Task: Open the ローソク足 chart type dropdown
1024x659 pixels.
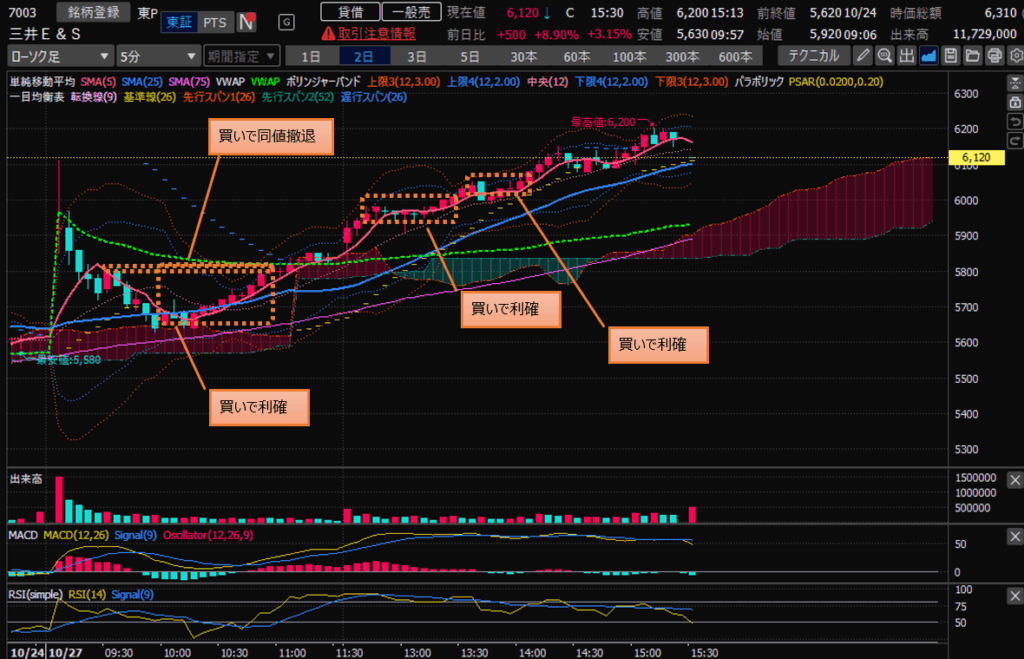Action: tap(59, 55)
